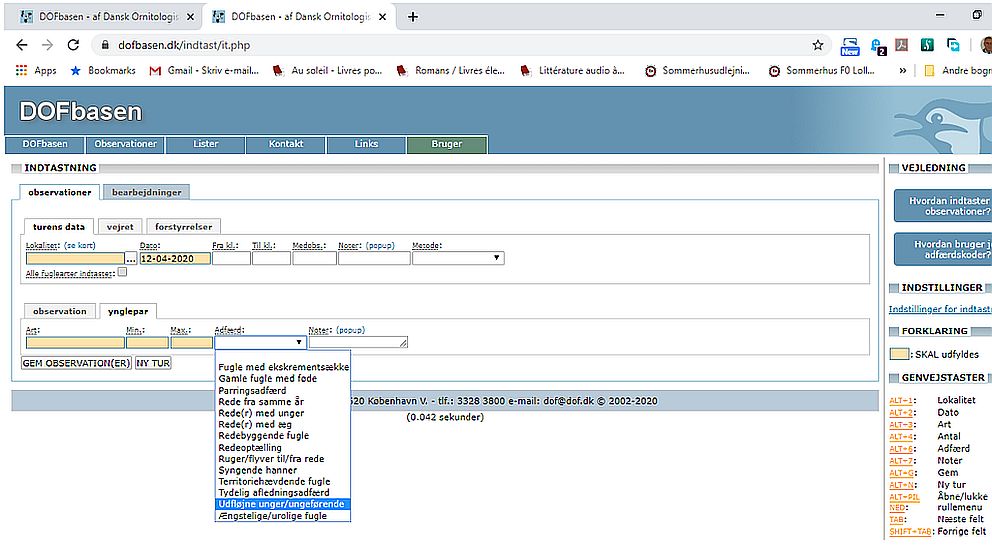Click the Lokalitet input field
The width and height of the screenshot is (992, 546).
[75, 258]
